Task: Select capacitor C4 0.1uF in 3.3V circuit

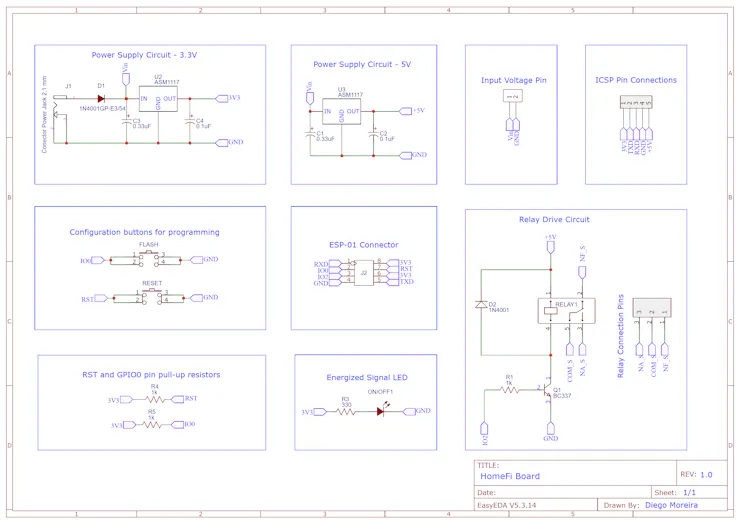Action: pyautogui.click(x=190, y=121)
